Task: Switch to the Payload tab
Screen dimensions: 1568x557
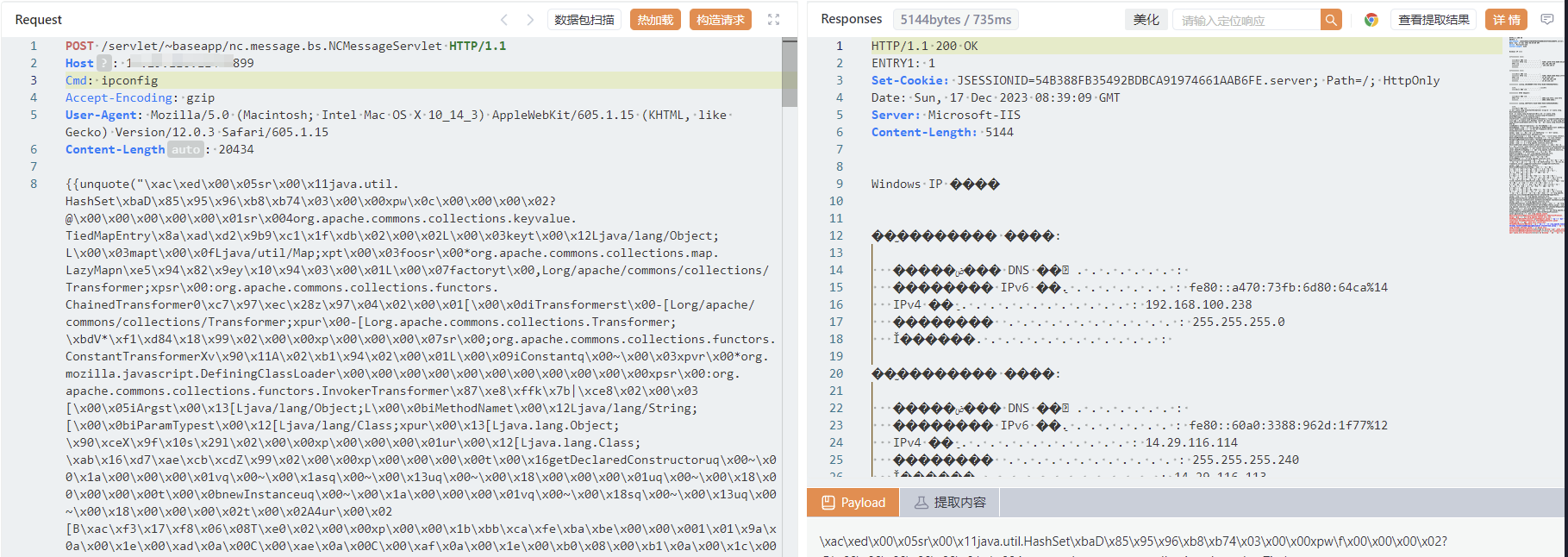Action: 853,503
